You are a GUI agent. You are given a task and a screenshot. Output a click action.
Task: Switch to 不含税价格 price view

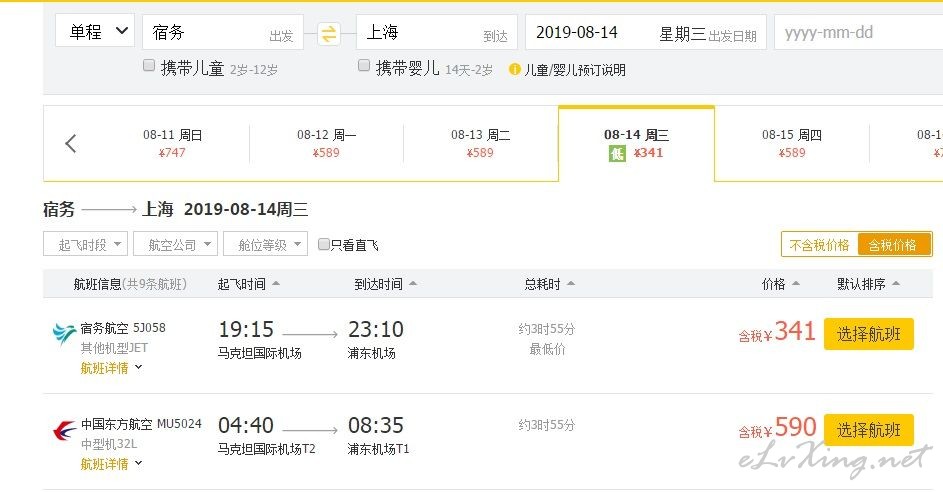819,245
